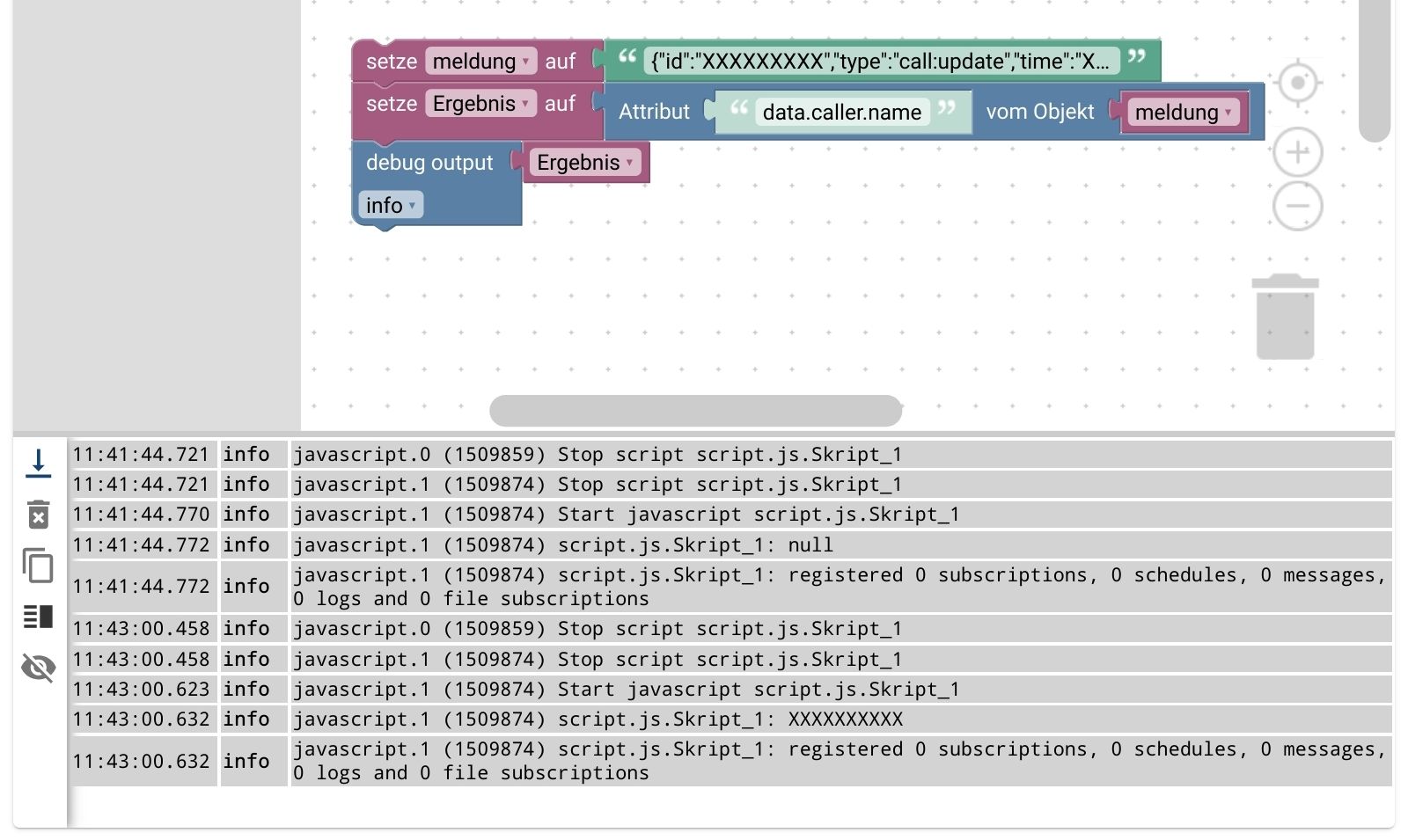Click the vertical workspace scrollbar thumb

click(x=1375, y=71)
